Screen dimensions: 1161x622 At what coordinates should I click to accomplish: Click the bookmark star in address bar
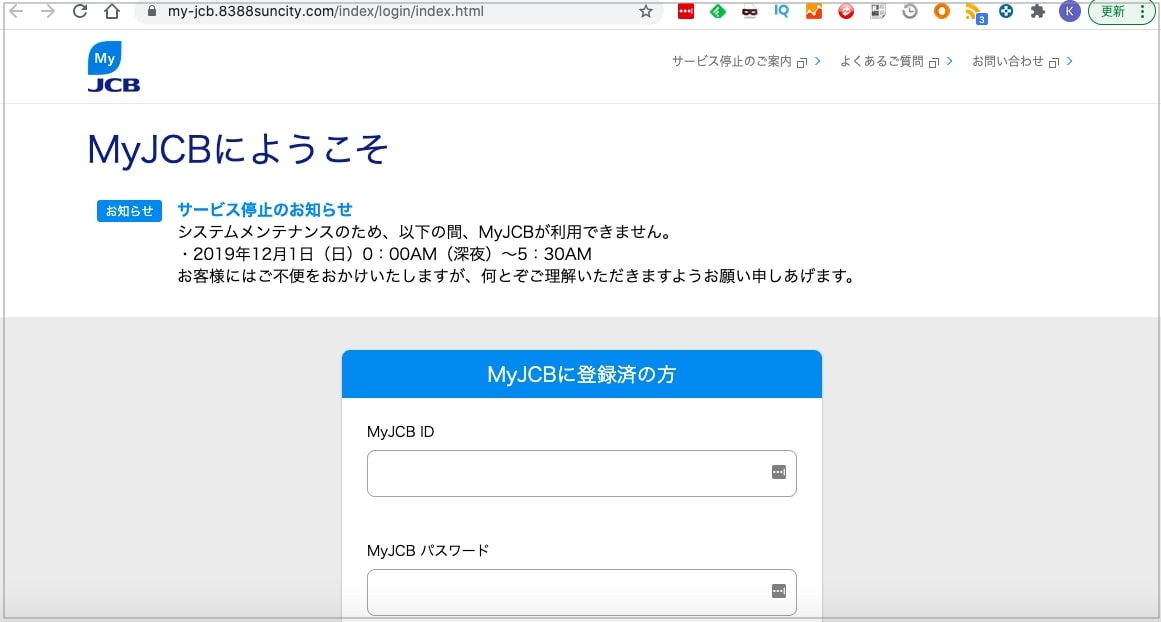coord(646,12)
